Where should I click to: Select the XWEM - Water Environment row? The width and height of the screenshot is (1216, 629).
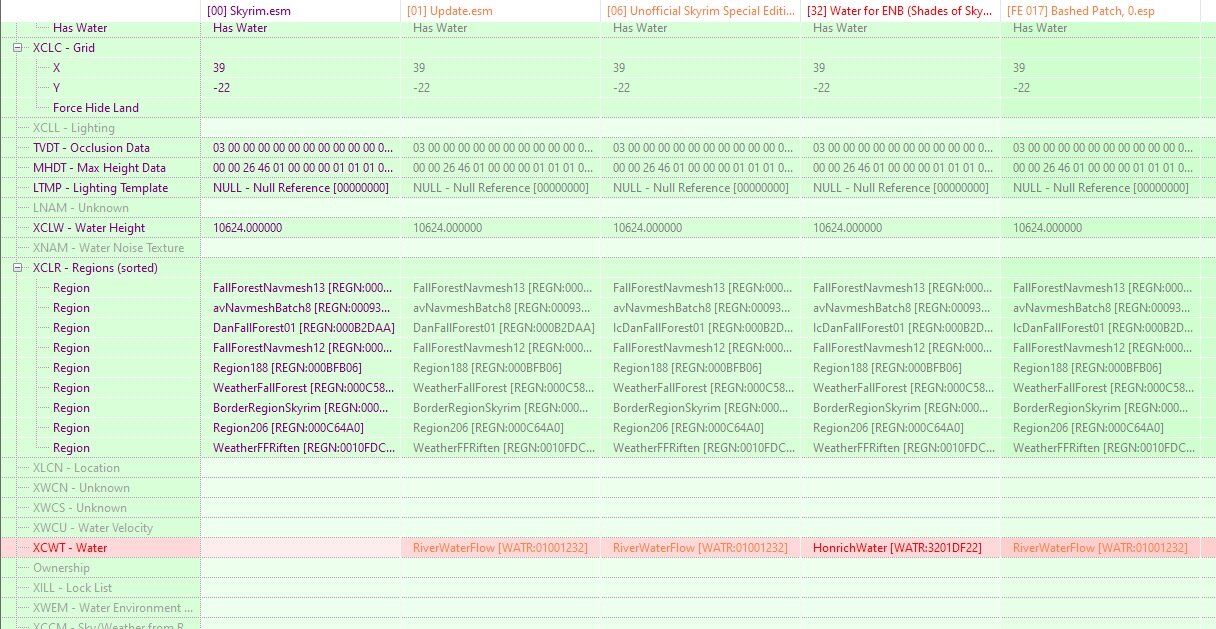coord(113,608)
